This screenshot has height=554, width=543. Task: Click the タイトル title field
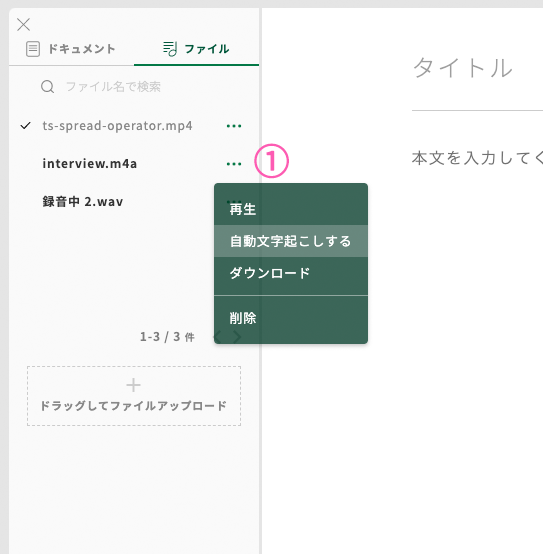(477, 68)
